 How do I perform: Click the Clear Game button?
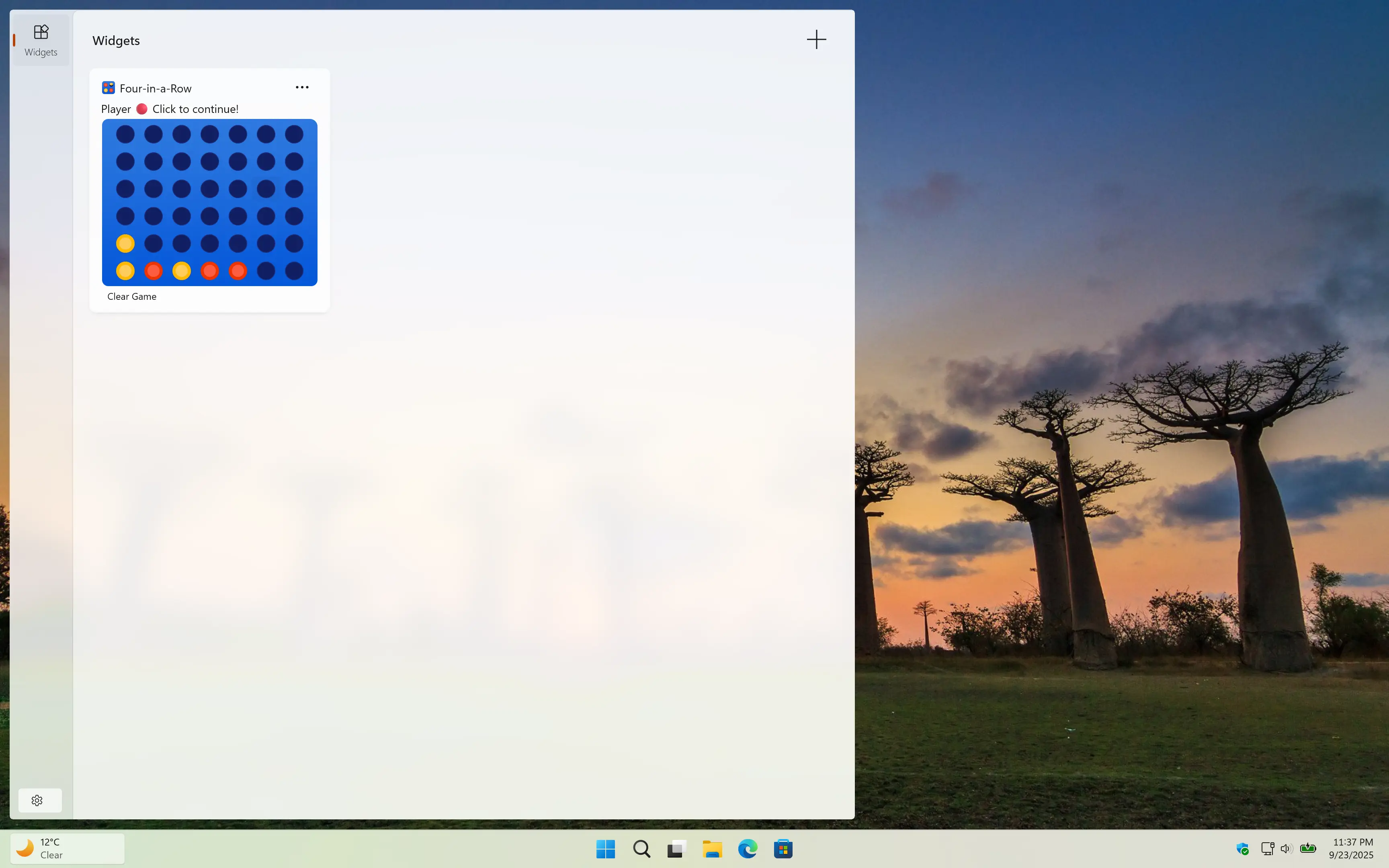131,296
